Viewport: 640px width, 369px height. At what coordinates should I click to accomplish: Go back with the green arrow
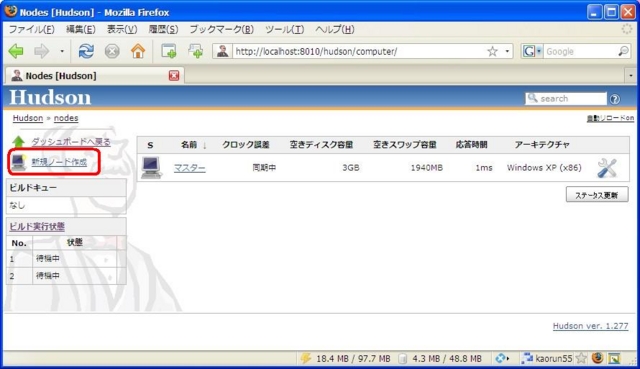pos(16,51)
